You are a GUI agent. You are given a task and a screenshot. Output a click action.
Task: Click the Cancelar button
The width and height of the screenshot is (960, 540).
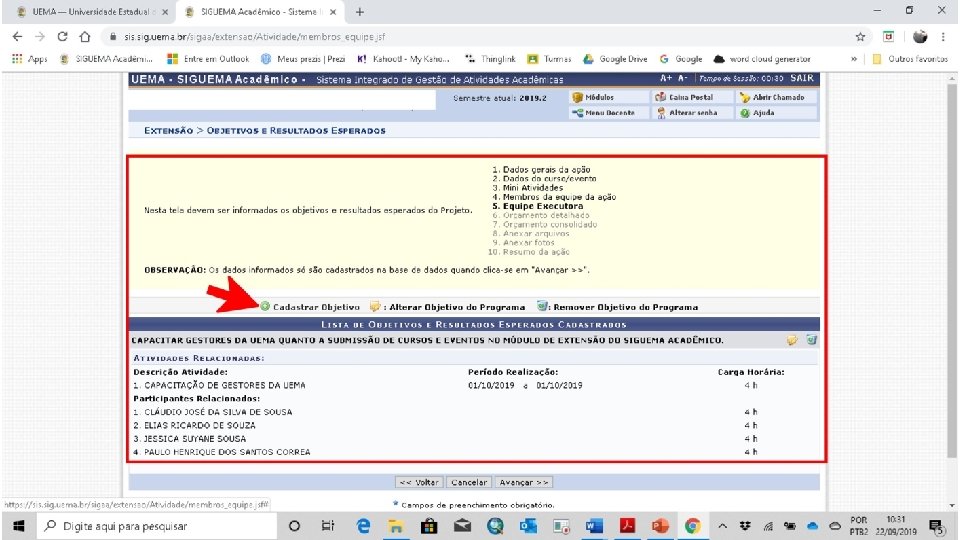coord(468,482)
